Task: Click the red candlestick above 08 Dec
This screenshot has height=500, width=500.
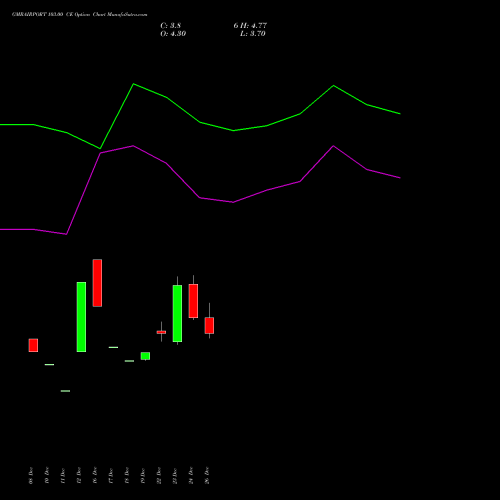Action: [x=33, y=345]
